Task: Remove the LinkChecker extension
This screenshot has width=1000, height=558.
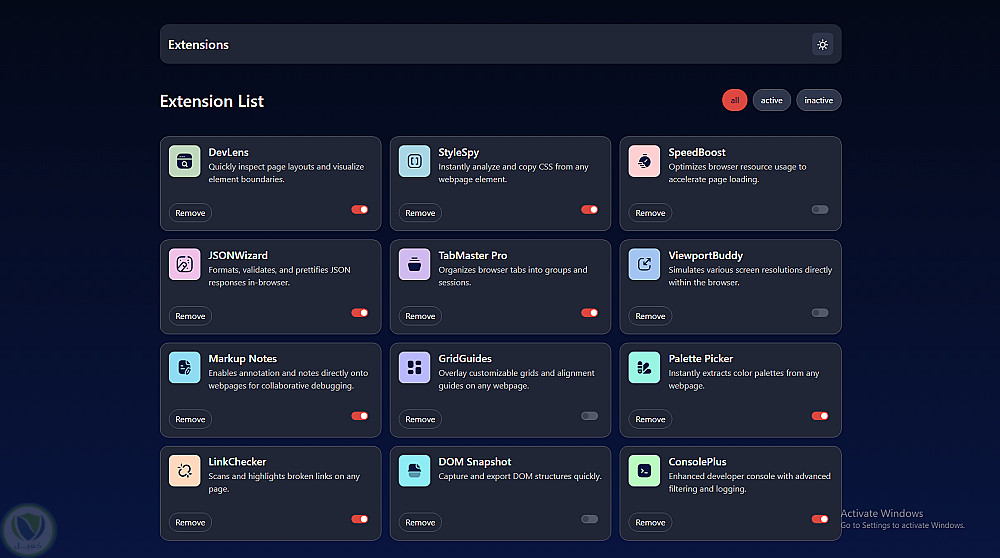Action: [190, 523]
